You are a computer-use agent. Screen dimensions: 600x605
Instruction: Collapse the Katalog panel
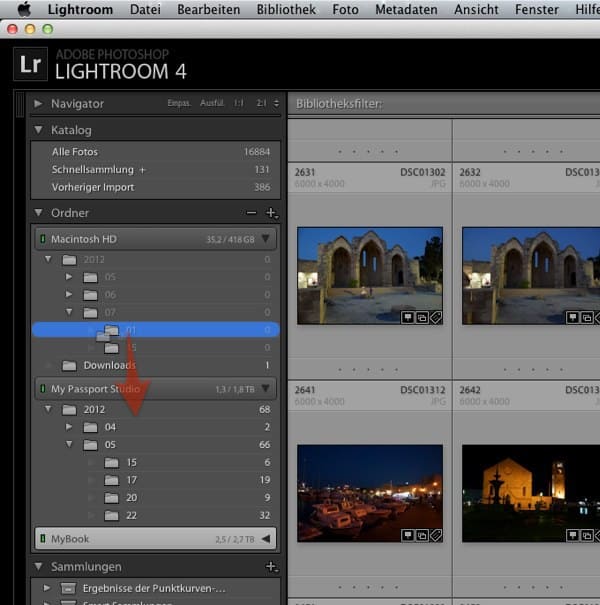tap(38, 130)
